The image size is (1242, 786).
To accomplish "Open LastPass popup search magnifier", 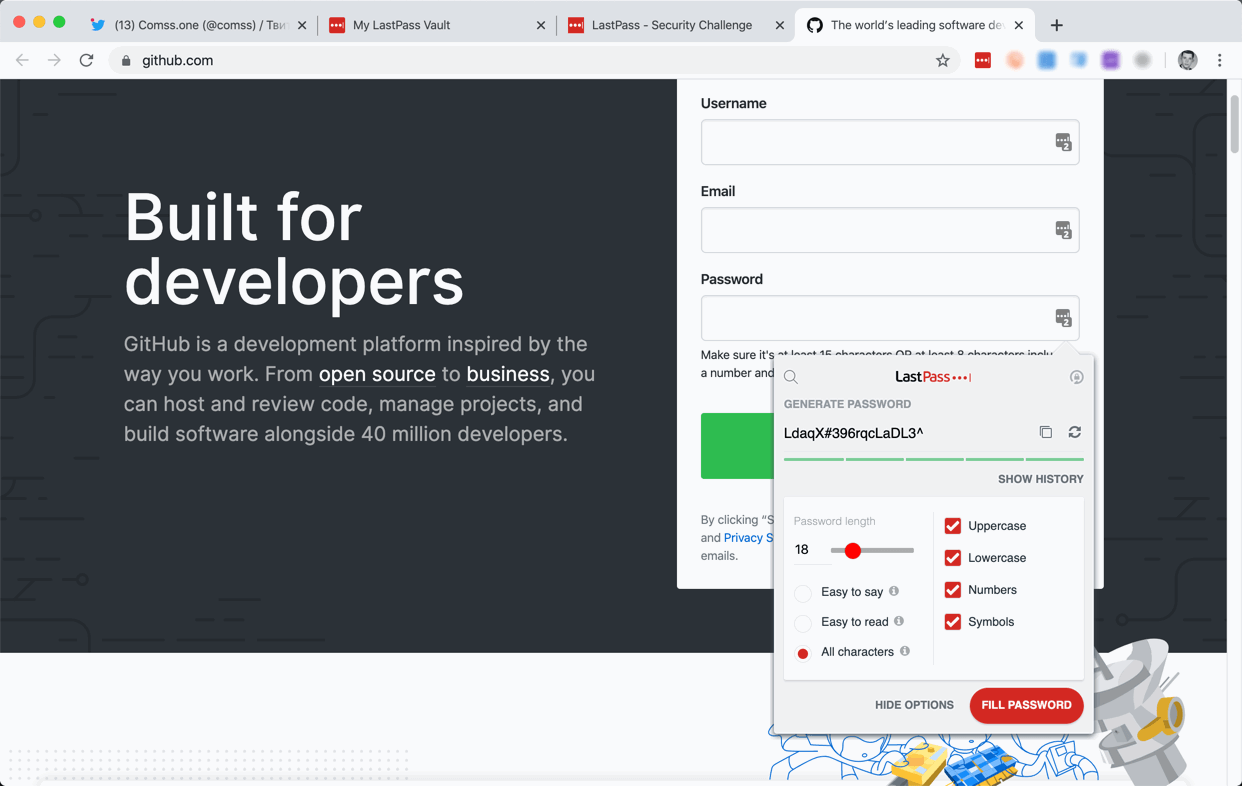I will (x=791, y=378).
